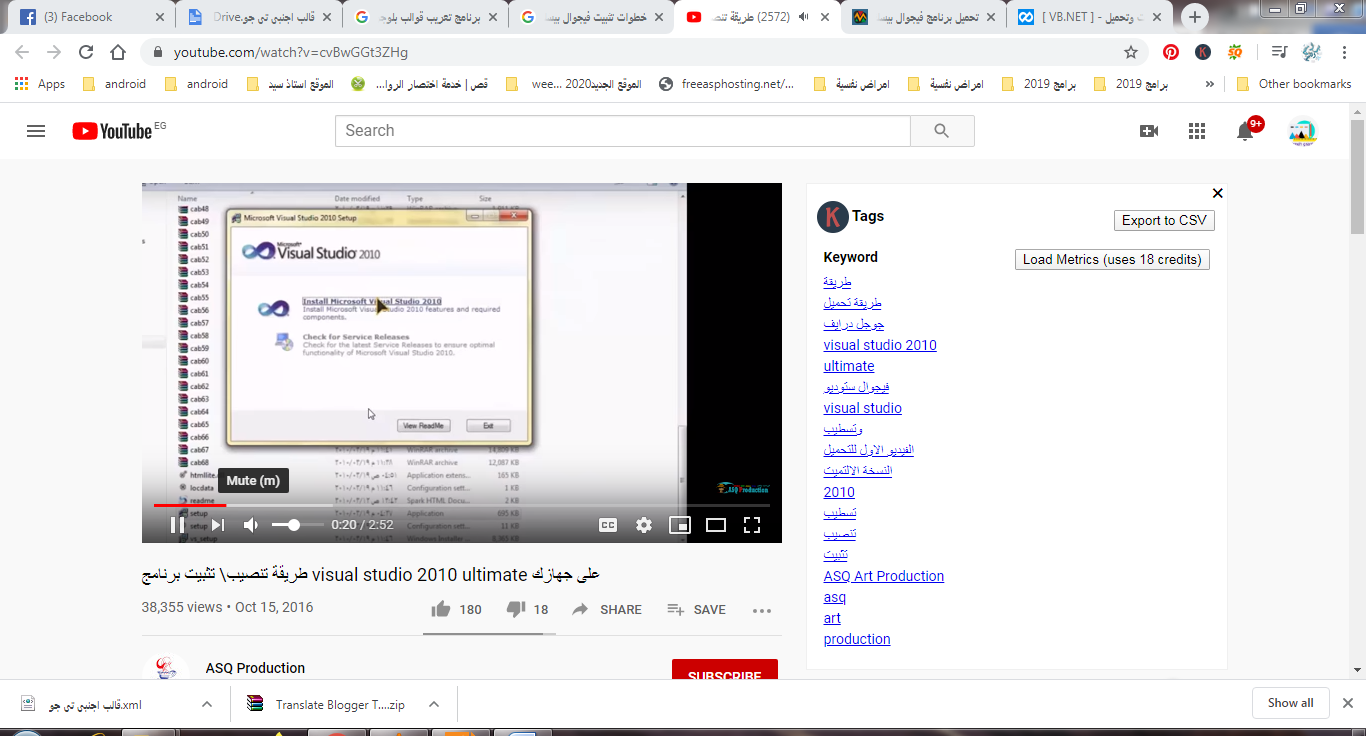The height and width of the screenshot is (736, 1366).
Task: Focus the YouTube search field
Action: (622, 131)
